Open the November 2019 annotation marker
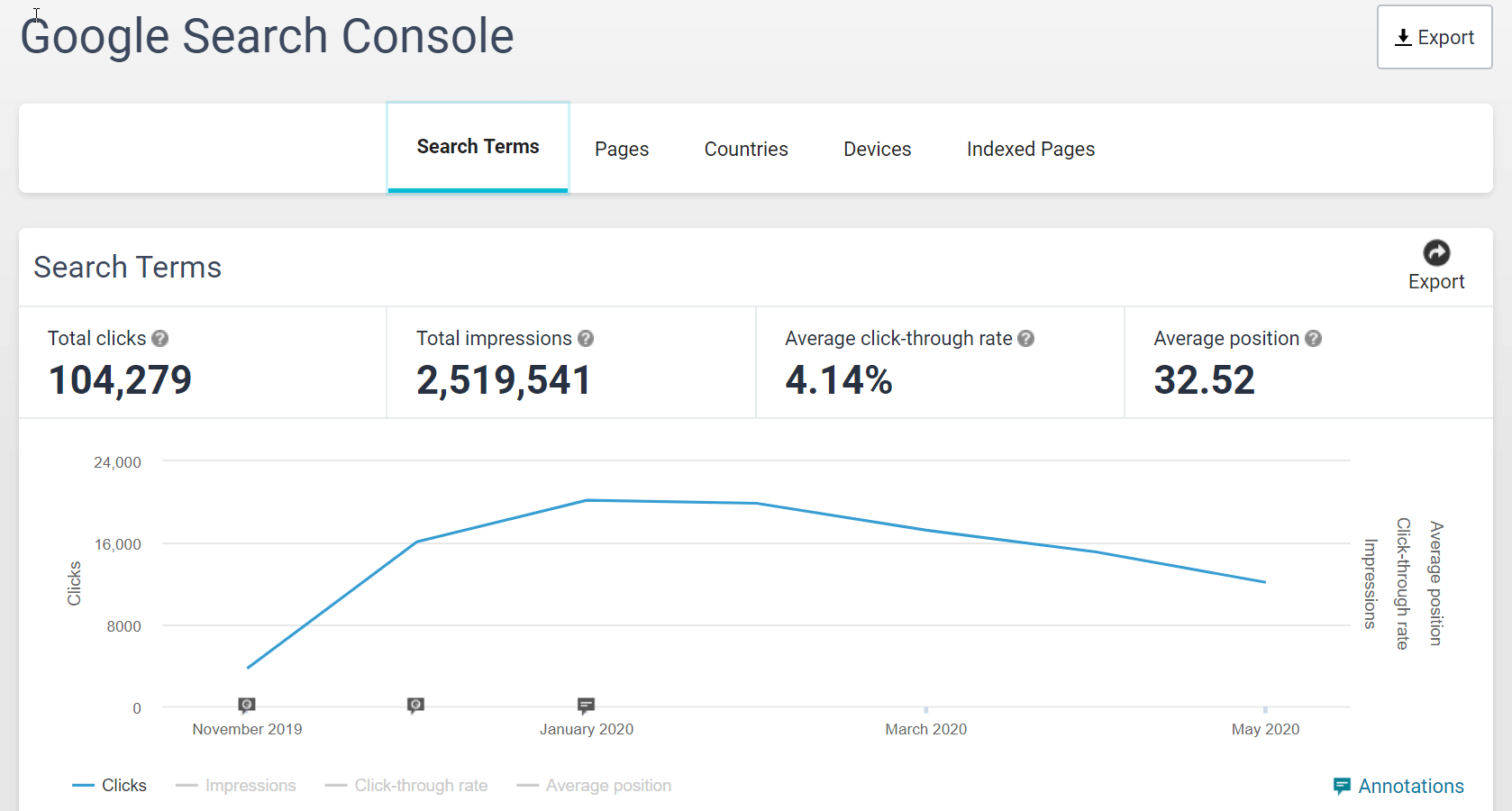Image resolution: width=1512 pixels, height=811 pixels. tap(247, 705)
